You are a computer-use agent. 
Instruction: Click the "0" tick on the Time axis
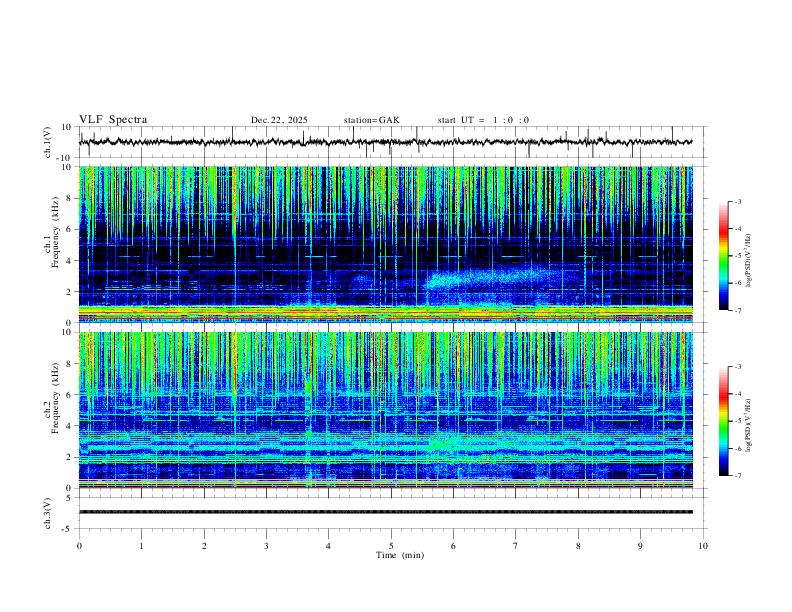click(x=79, y=546)
